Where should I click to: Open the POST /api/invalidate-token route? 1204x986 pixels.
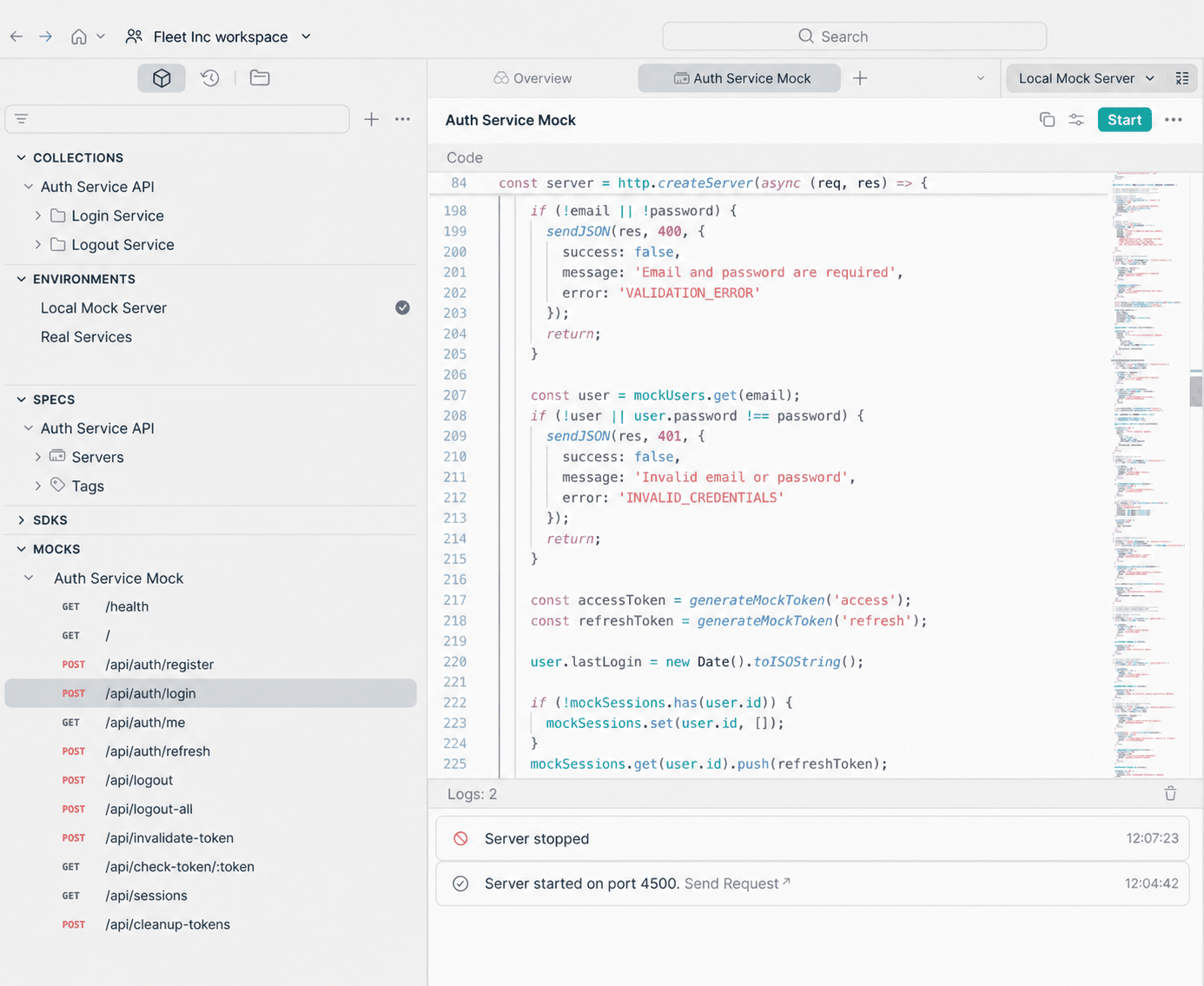[211, 838]
